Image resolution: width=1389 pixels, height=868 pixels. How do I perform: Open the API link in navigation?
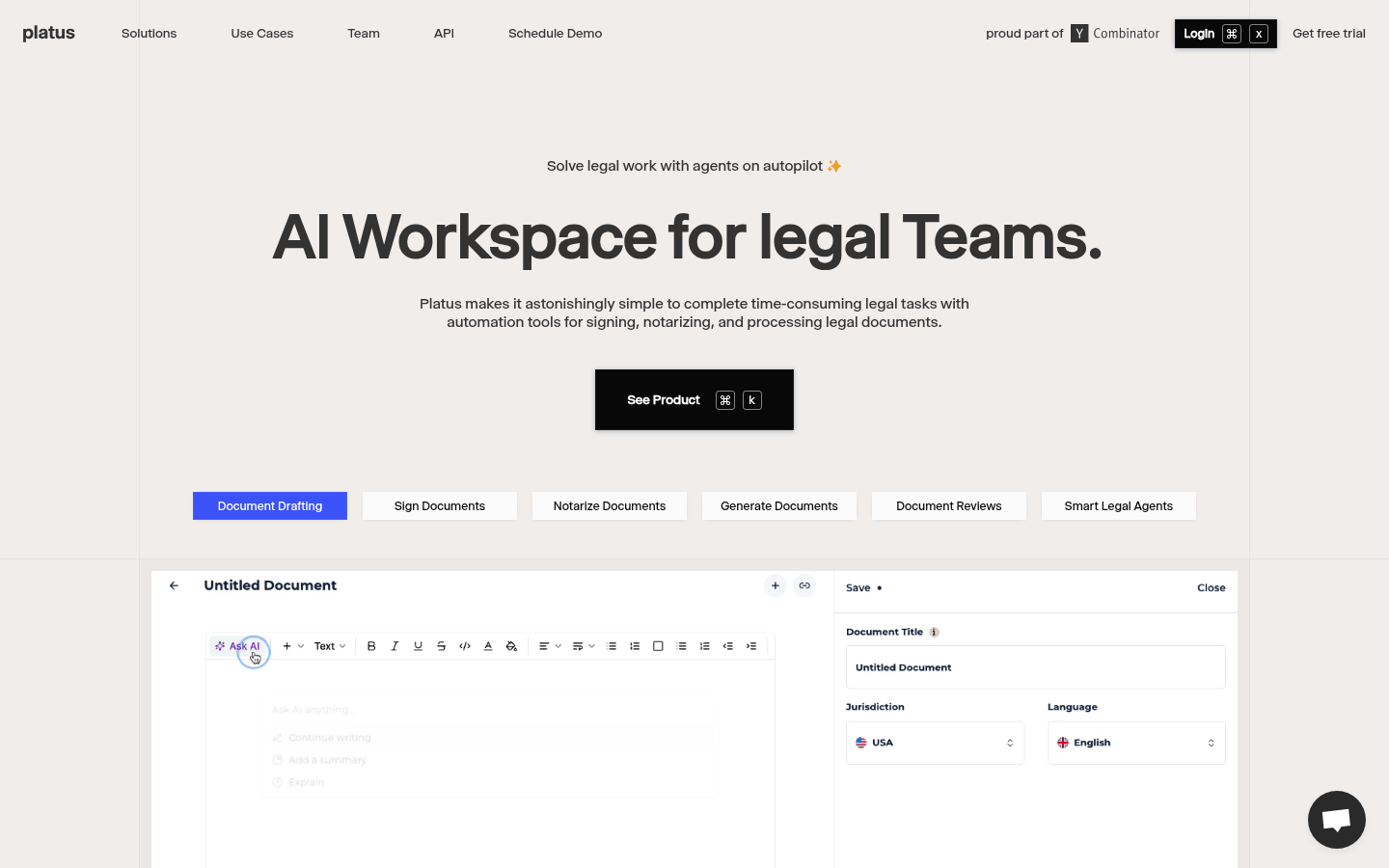[444, 34]
